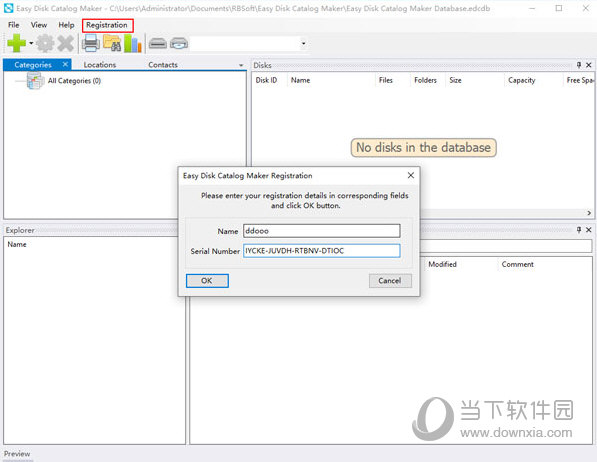Open the bar chart statistics icon

(132, 43)
